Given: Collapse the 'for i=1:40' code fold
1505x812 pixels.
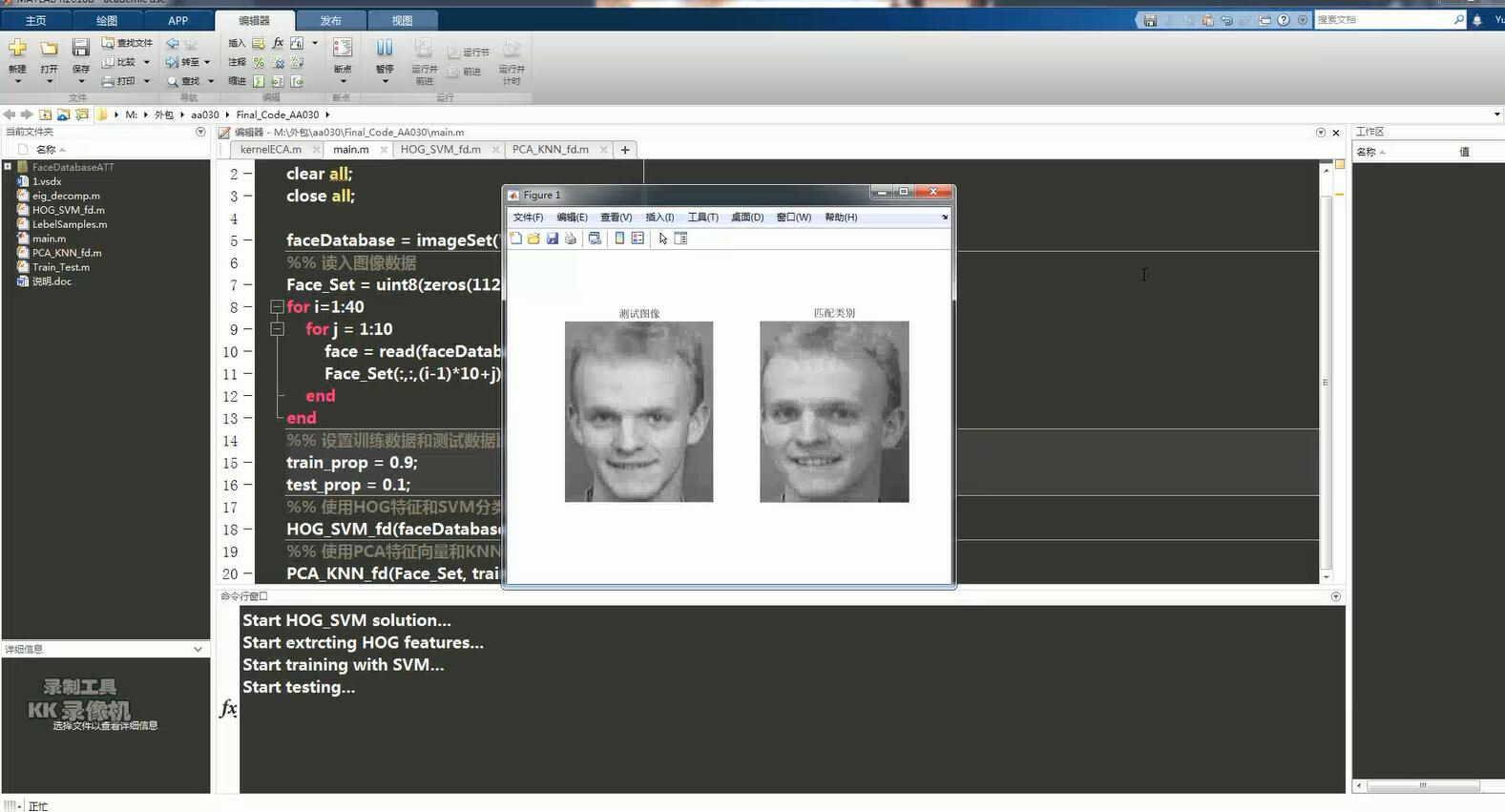Looking at the screenshot, I should (277, 307).
